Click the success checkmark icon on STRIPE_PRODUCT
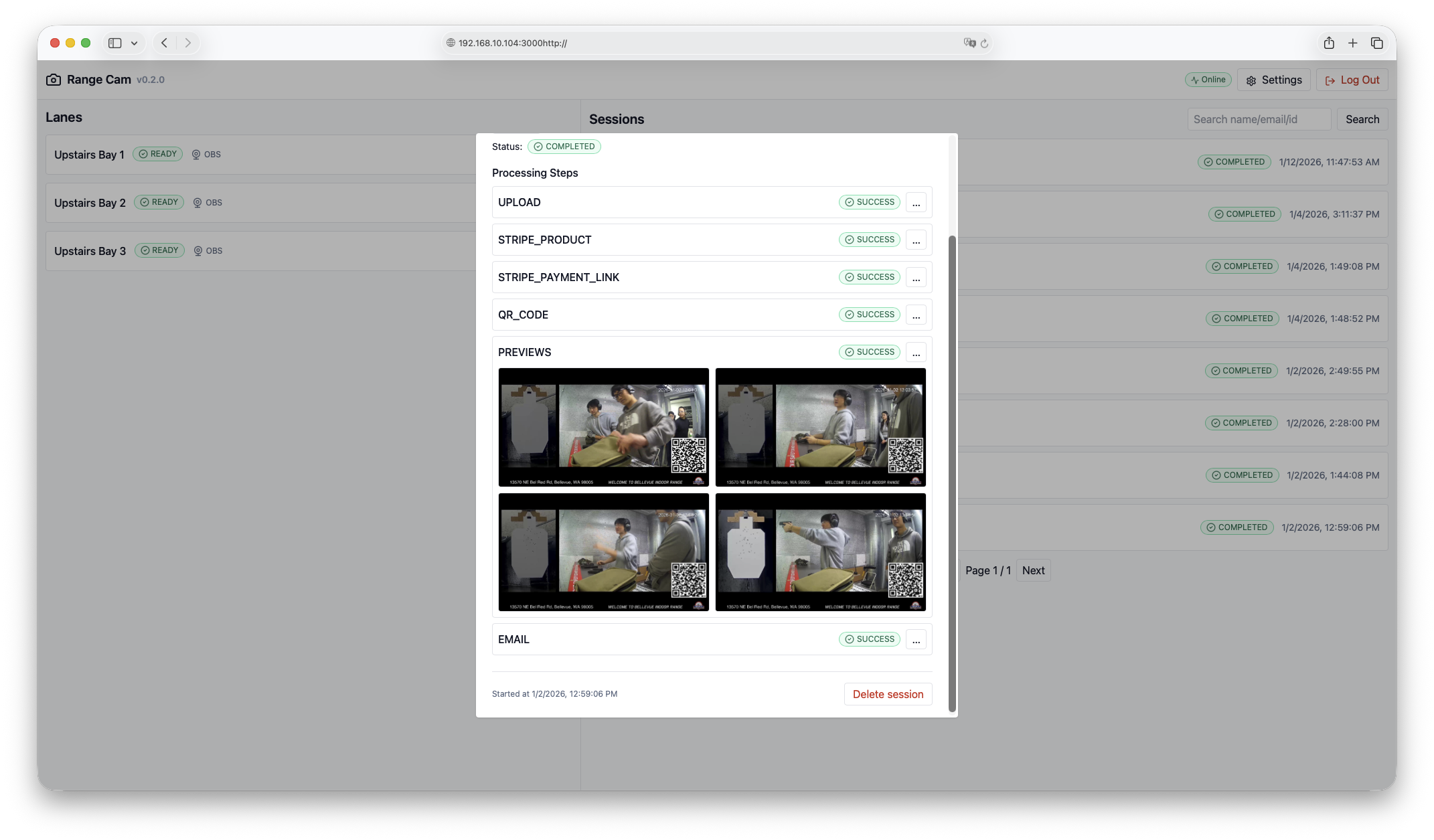The width and height of the screenshot is (1434, 840). coord(849,239)
